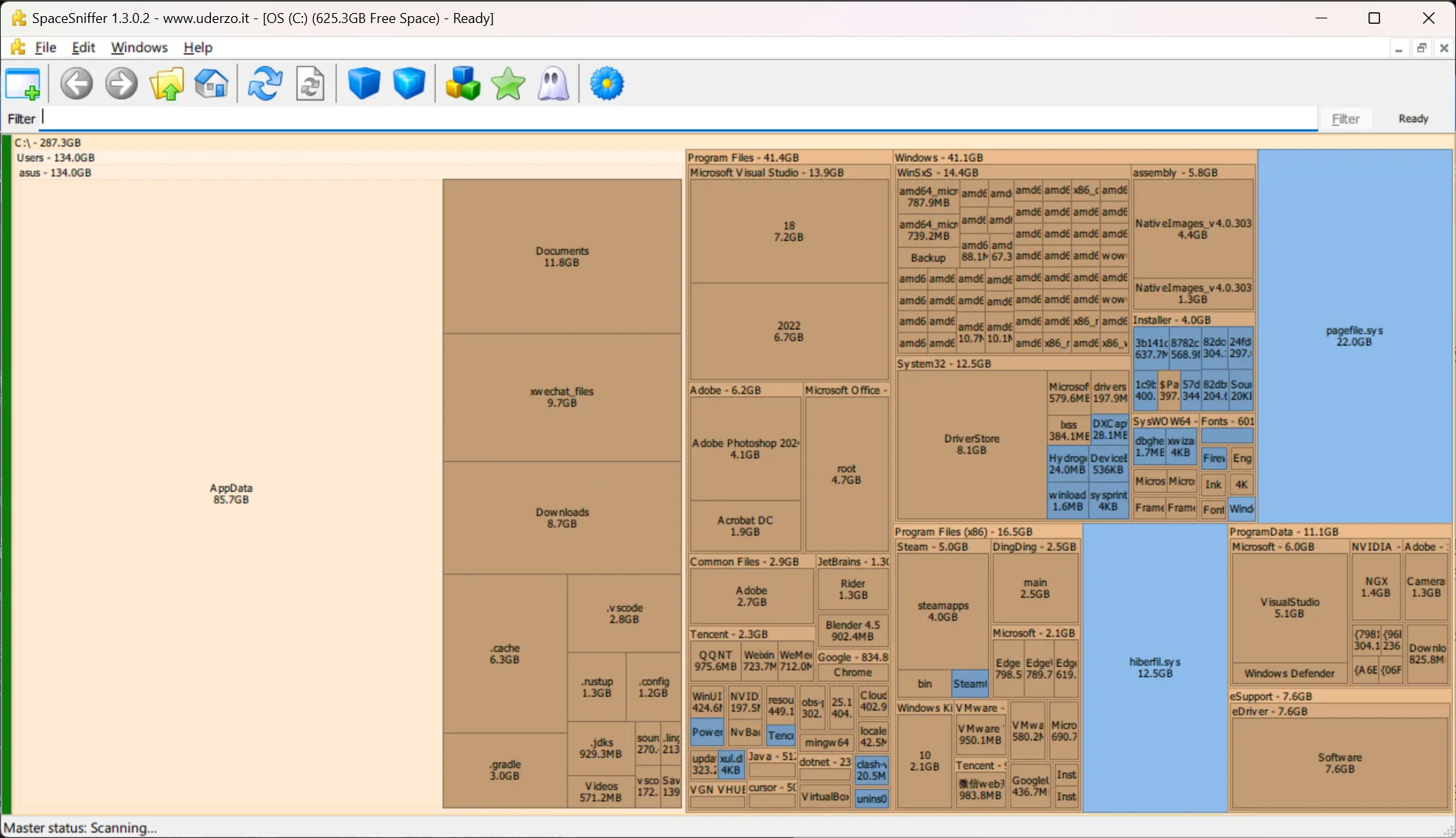Click the New View toolbar icon
Viewport: 1456px width, 838px height.
click(23, 84)
